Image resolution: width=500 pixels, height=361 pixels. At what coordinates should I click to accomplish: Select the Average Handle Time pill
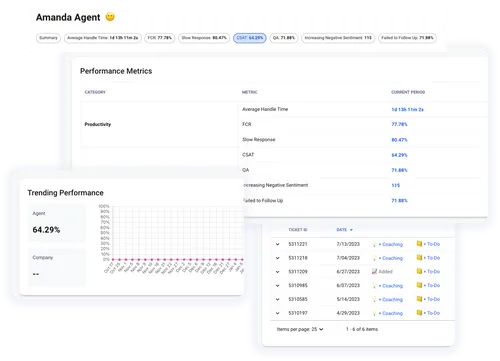tap(103, 38)
